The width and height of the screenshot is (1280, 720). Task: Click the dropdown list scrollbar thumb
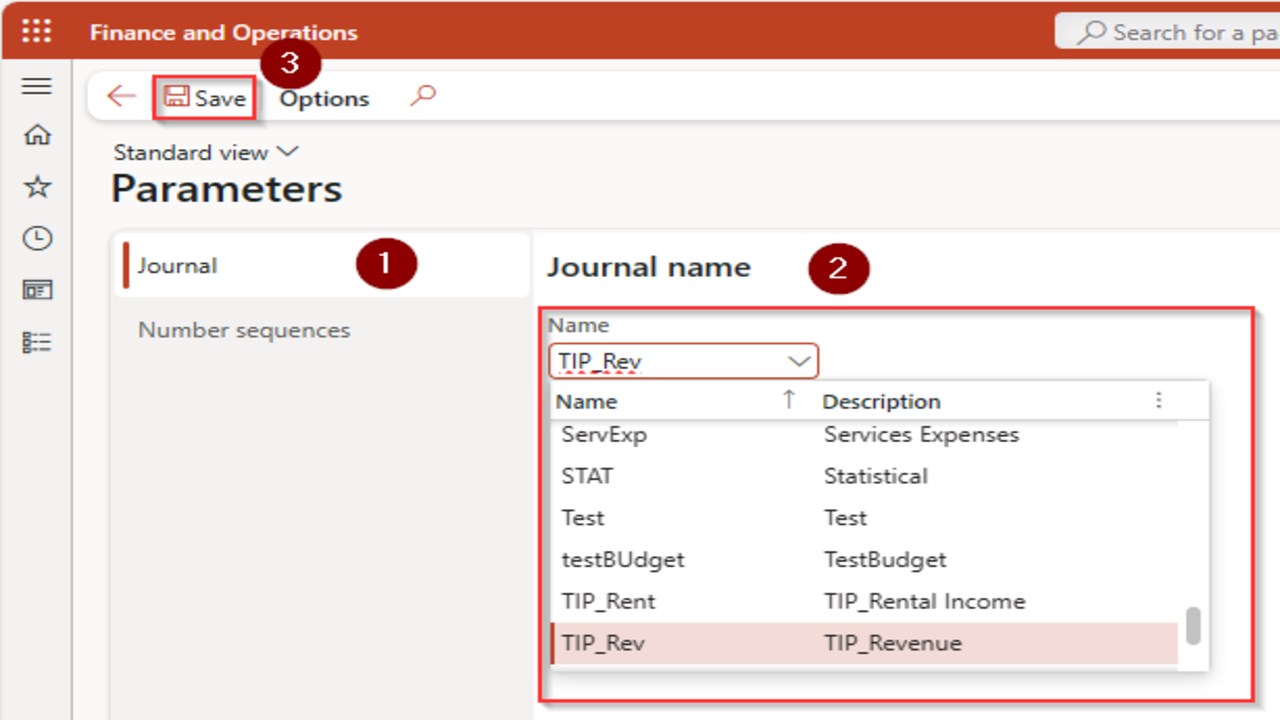[1193, 626]
